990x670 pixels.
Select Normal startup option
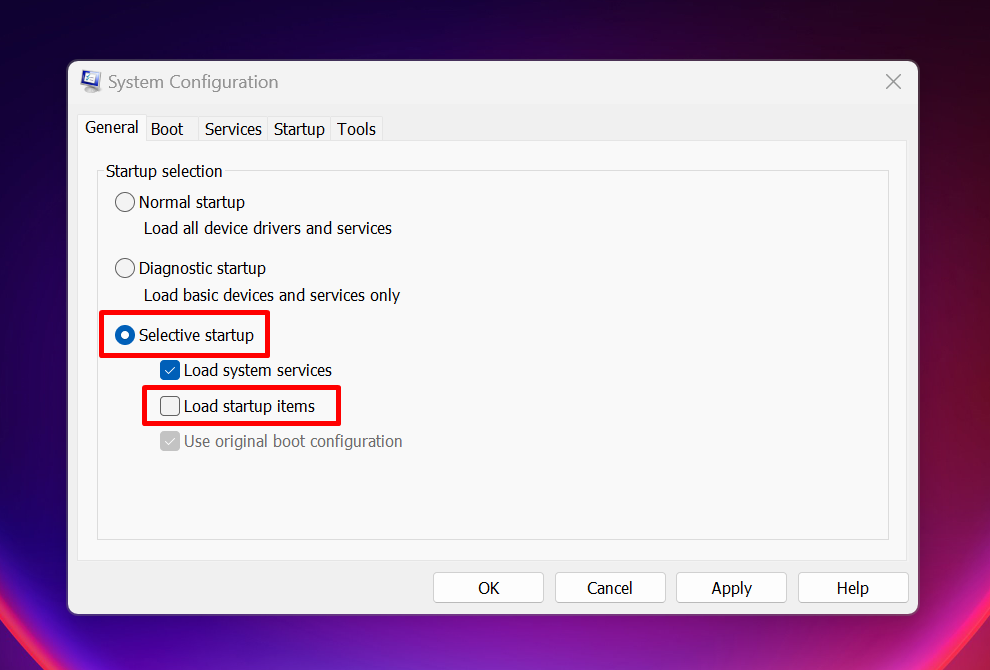[125, 201]
